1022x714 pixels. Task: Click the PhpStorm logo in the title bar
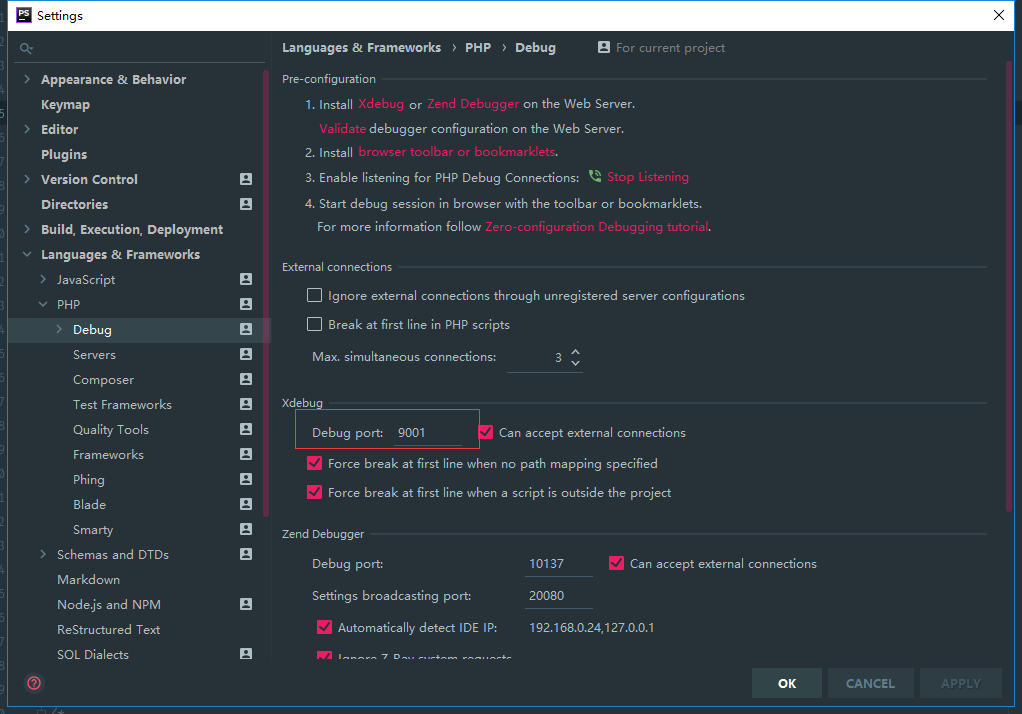pos(23,15)
